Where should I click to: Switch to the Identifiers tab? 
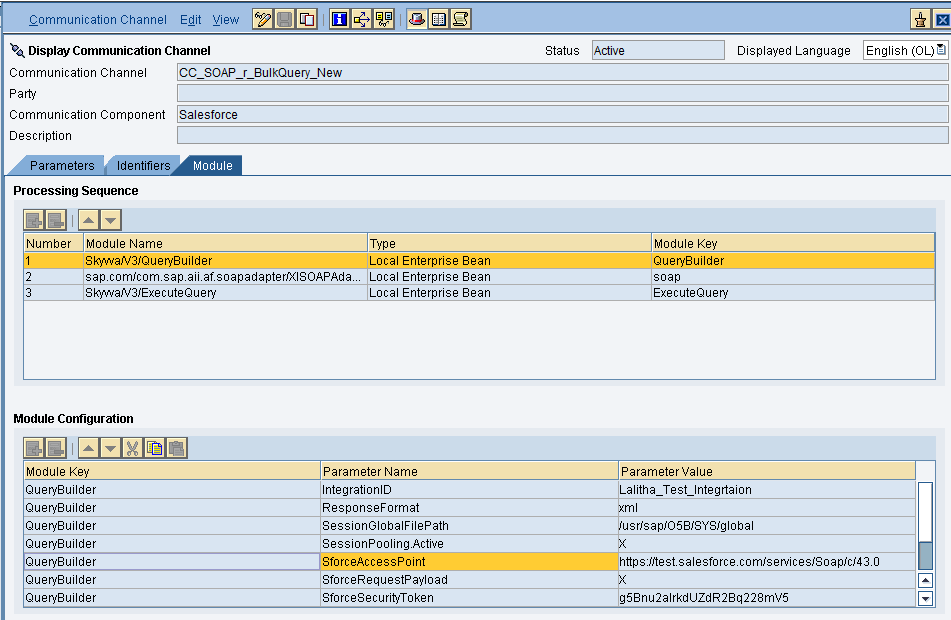click(143, 166)
